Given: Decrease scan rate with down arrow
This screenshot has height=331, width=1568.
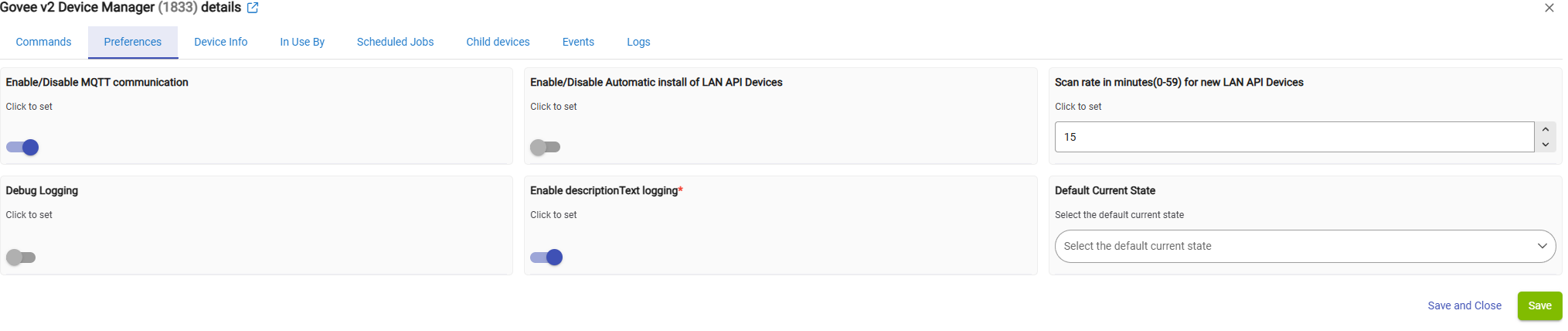Looking at the screenshot, I should tap(1545, 145).
